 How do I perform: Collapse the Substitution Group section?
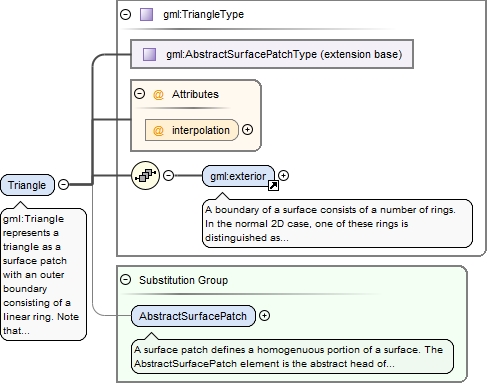tap(126, 280)
